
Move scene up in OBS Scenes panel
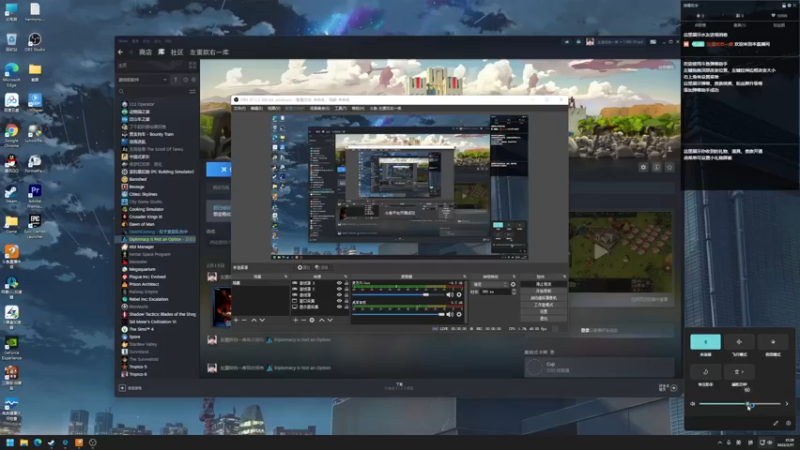click(x=254, y=320)
